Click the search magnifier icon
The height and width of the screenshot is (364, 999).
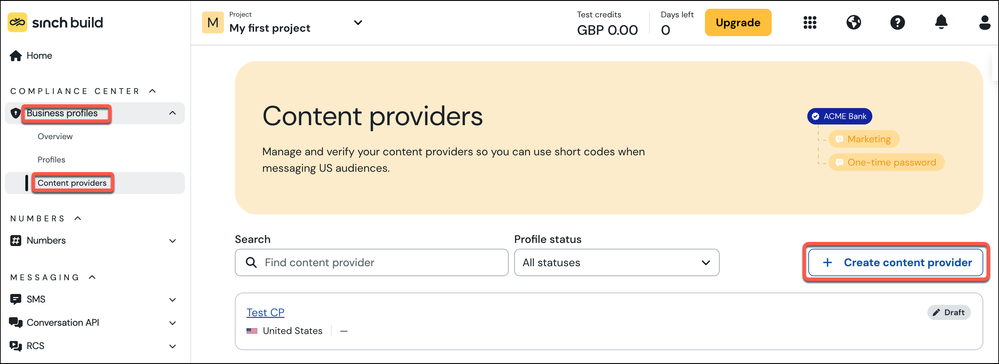tap(252, 262)
